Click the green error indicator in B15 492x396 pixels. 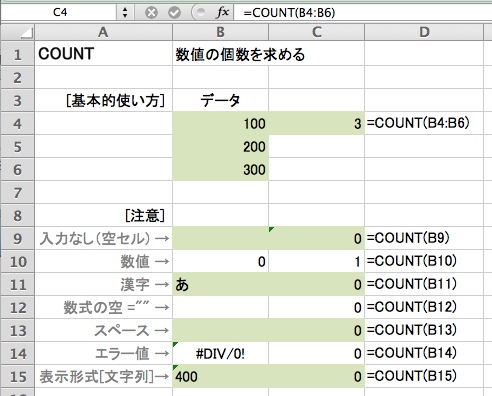click(x=175, y=367)
